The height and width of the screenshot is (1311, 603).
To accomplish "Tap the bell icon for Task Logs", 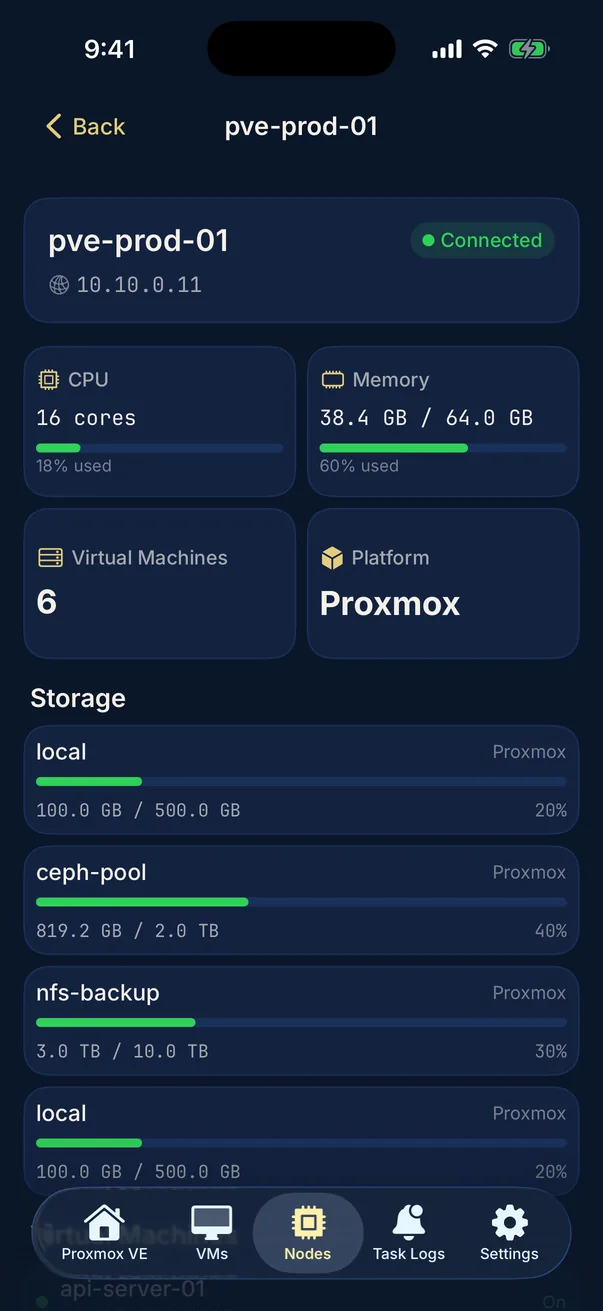I will 409,1222.
